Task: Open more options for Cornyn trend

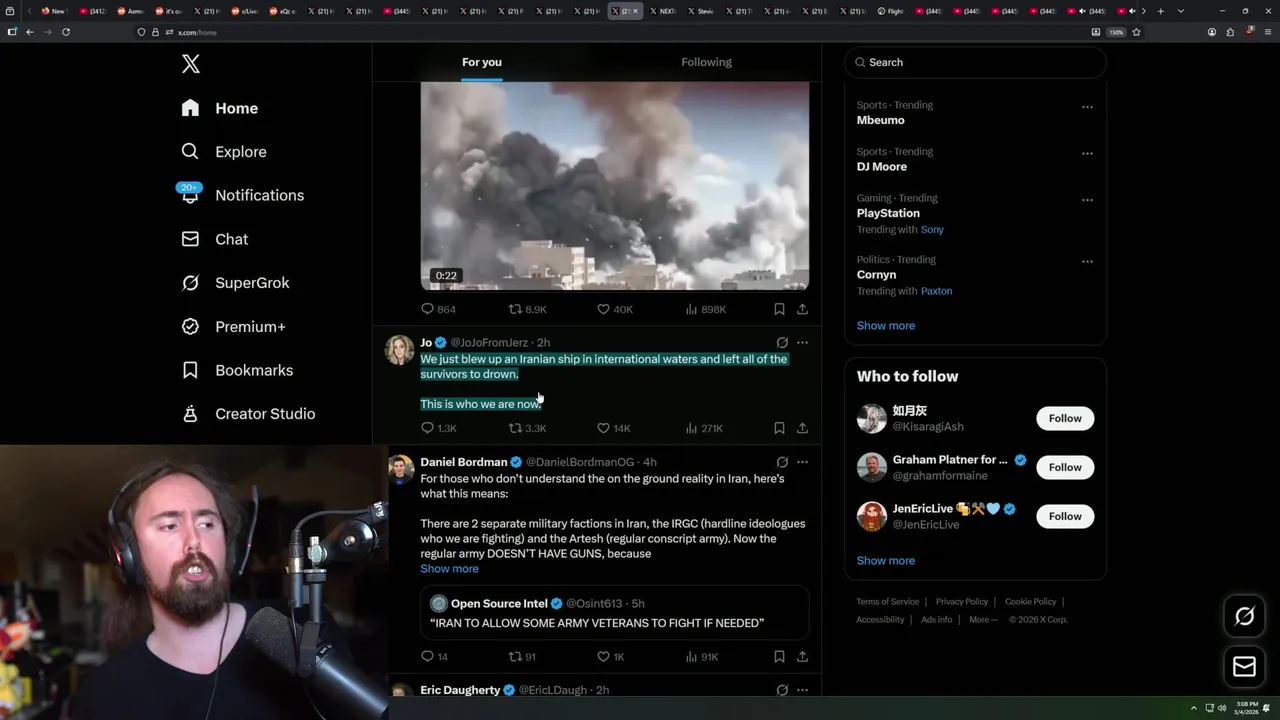Action: [1087, 262]
